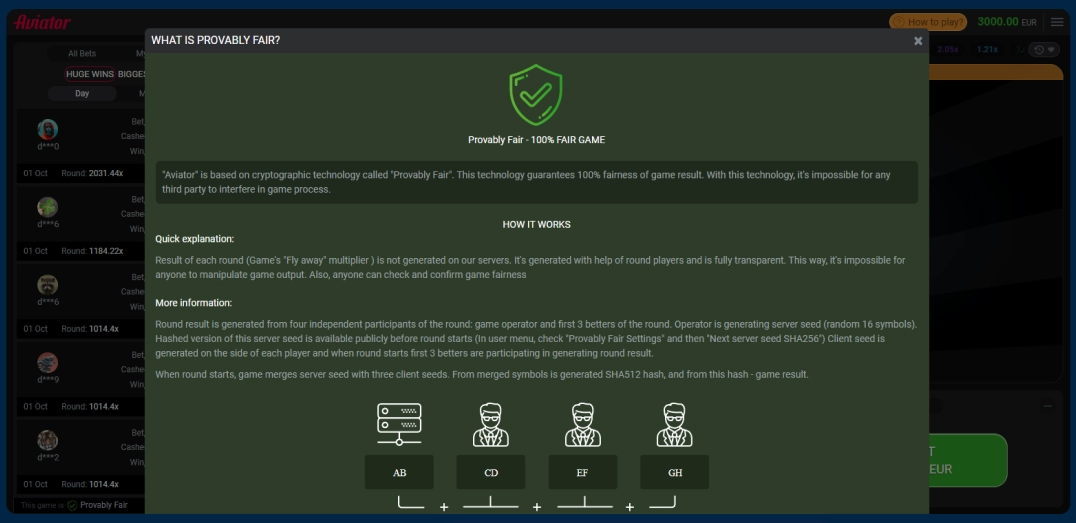
Task: Expand the round history dropdown
Action: 1044,49
